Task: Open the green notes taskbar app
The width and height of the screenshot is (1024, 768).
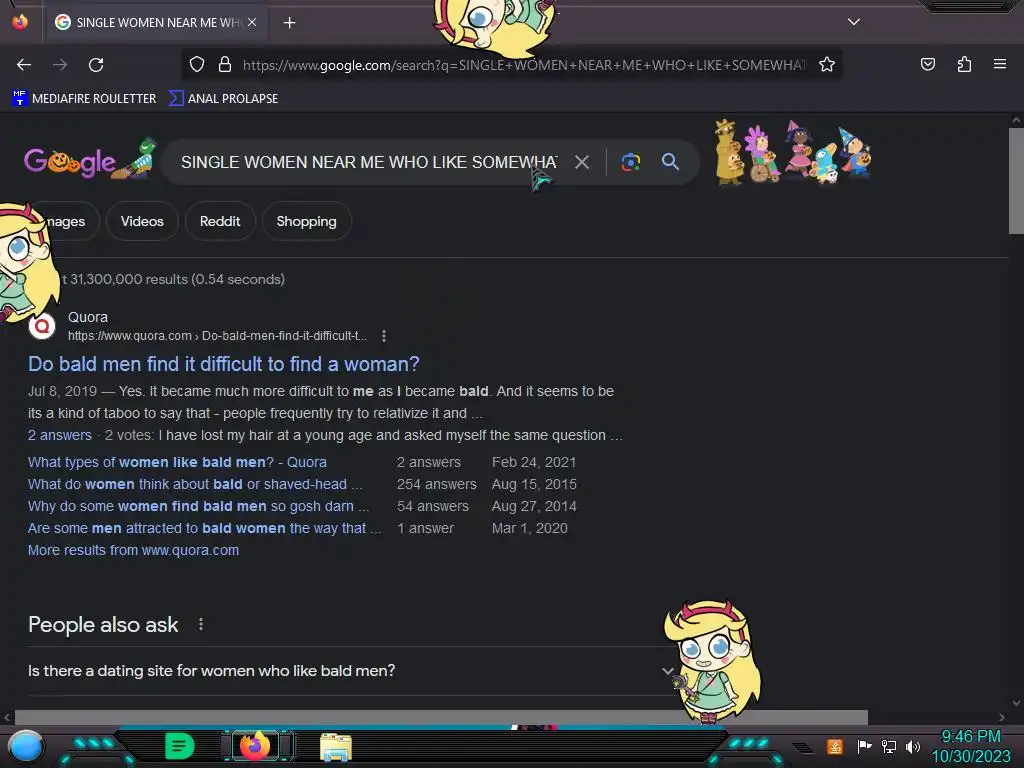Action: pos(180,746)
